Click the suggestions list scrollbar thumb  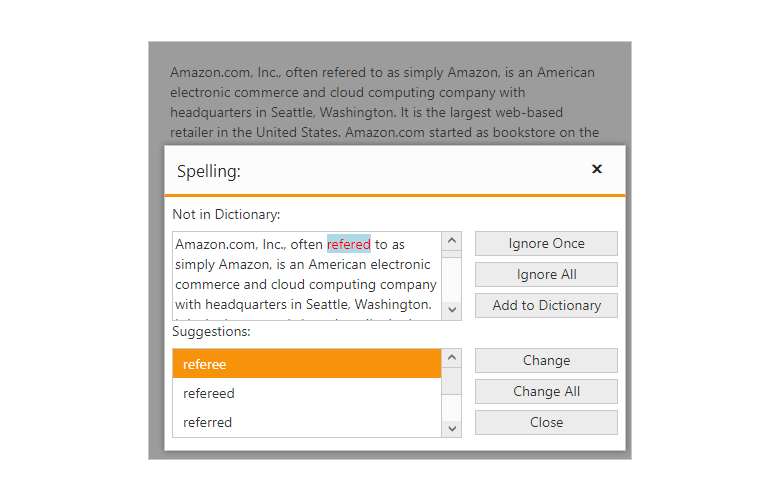[x=452, y=381]
